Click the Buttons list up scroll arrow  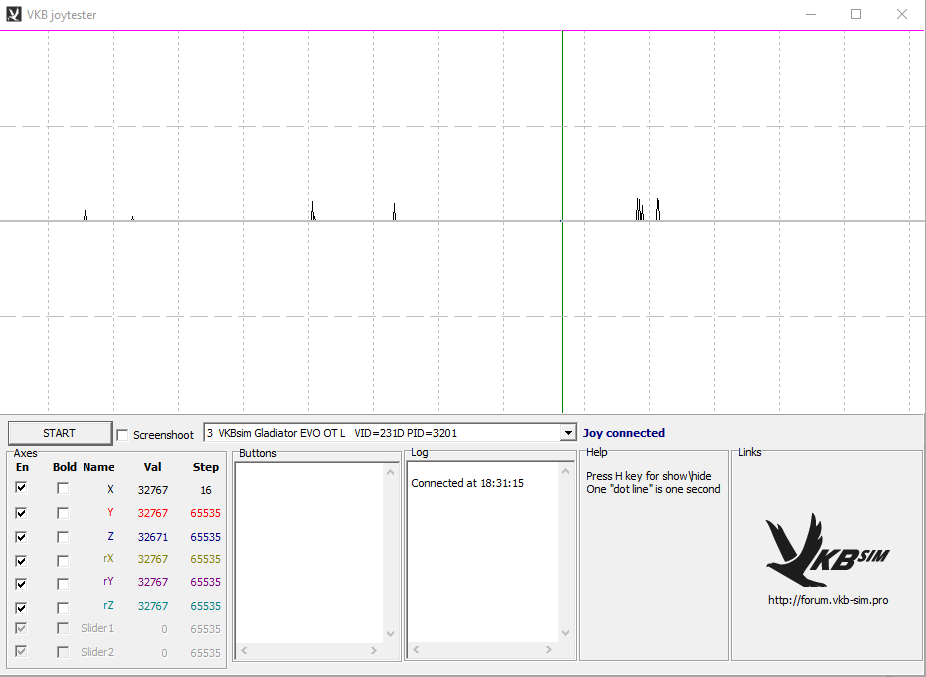tap(390, 472)
